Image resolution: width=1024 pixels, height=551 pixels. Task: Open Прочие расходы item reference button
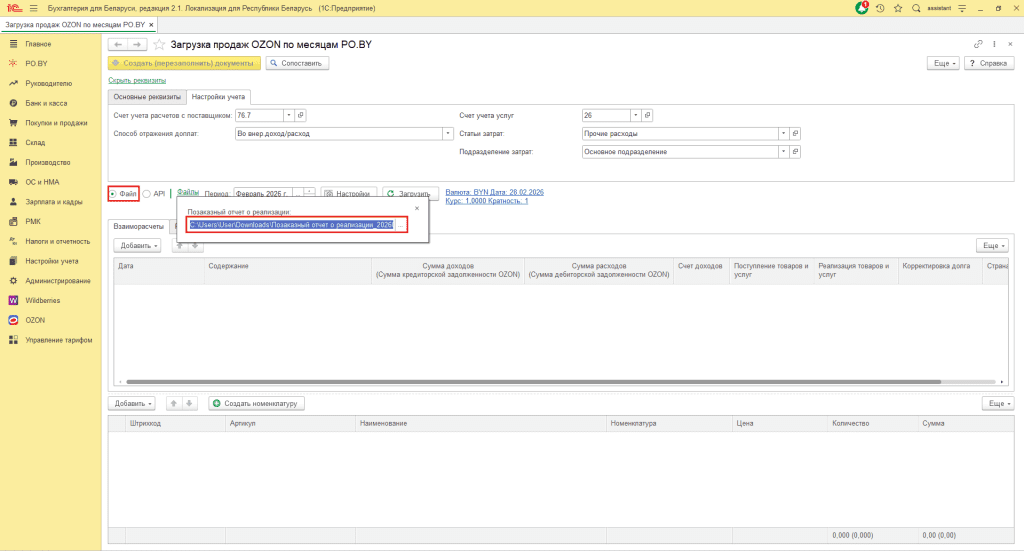click(x=795, y=133)
